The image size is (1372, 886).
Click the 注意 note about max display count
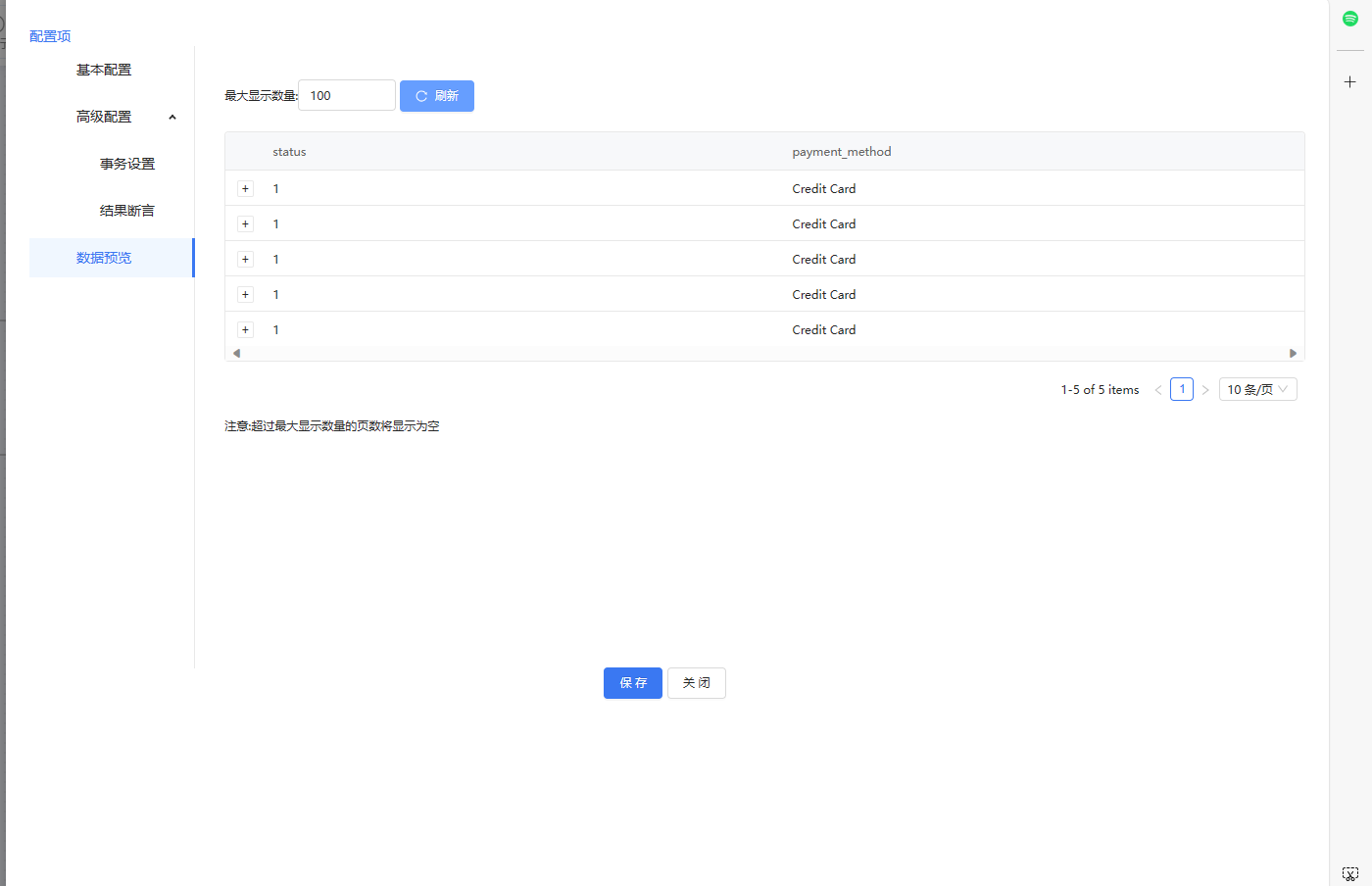pyautogui.click(x=332, y=426)
